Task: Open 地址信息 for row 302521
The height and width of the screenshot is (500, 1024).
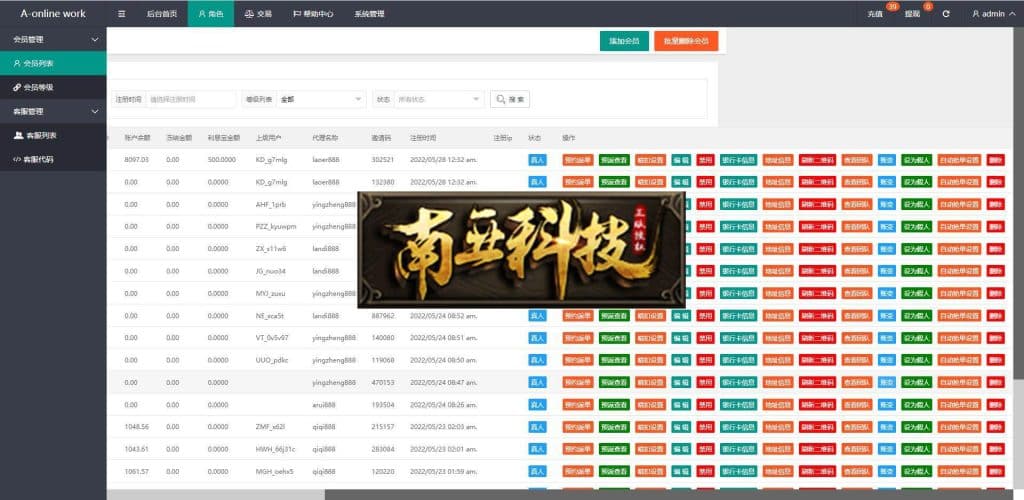Action: point(778,160)
